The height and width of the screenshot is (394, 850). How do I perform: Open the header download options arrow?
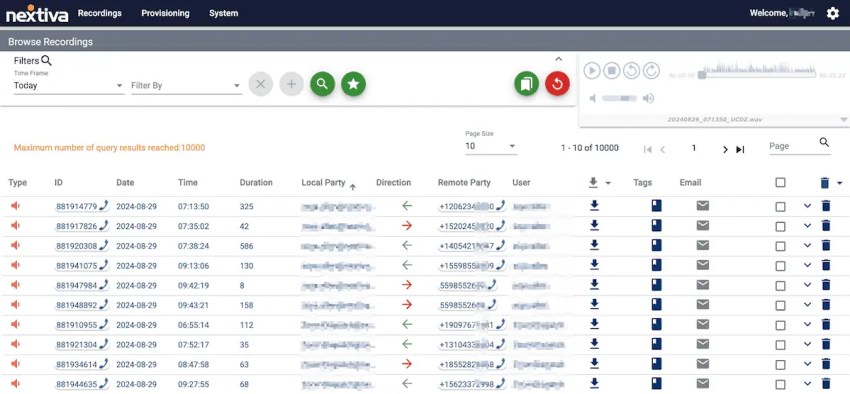(608, 183)
